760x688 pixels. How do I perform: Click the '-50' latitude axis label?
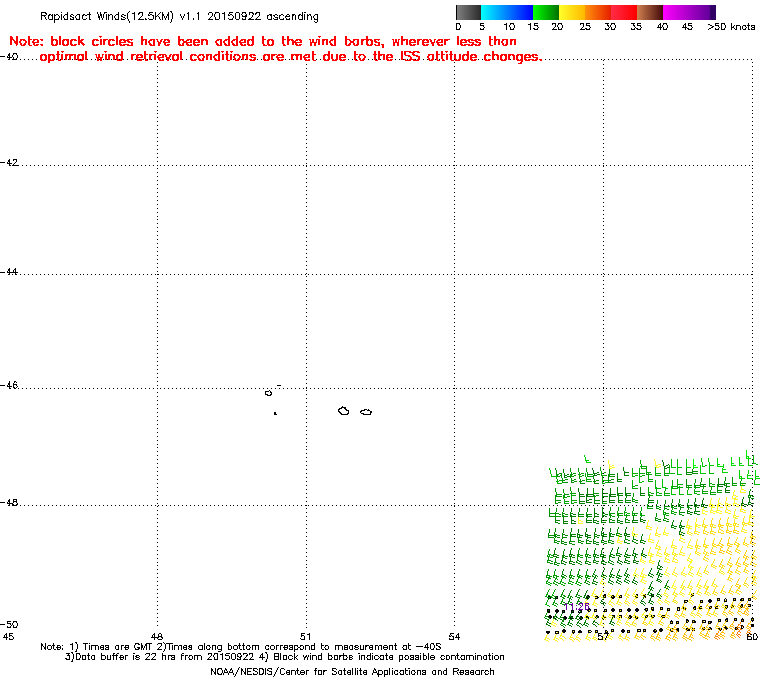click(10, 624)
